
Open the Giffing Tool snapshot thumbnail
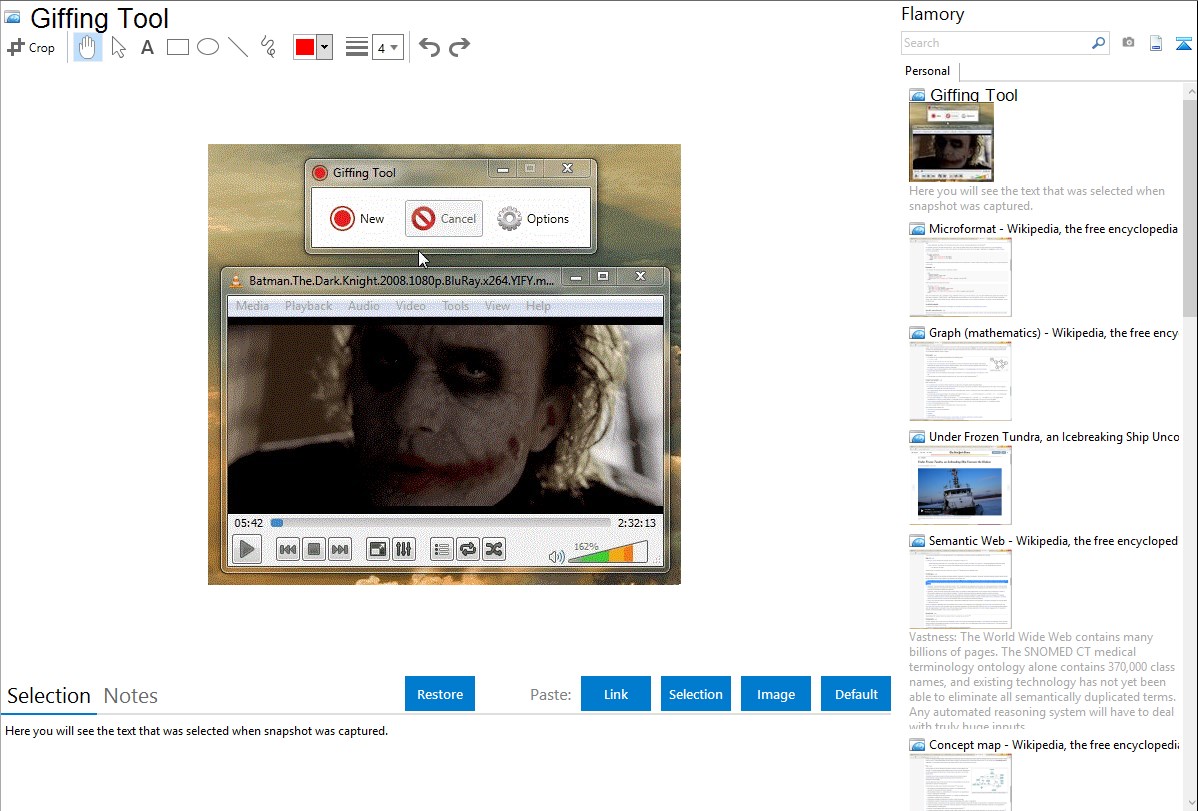951,143
